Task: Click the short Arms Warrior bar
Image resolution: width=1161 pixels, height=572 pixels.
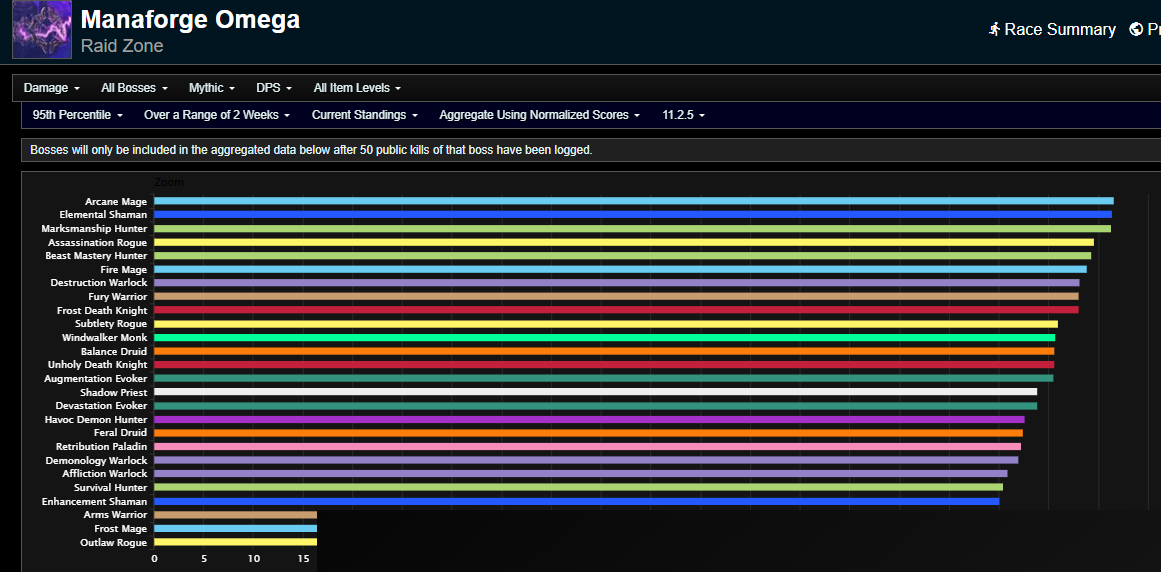Action: (x=235, y=514)
